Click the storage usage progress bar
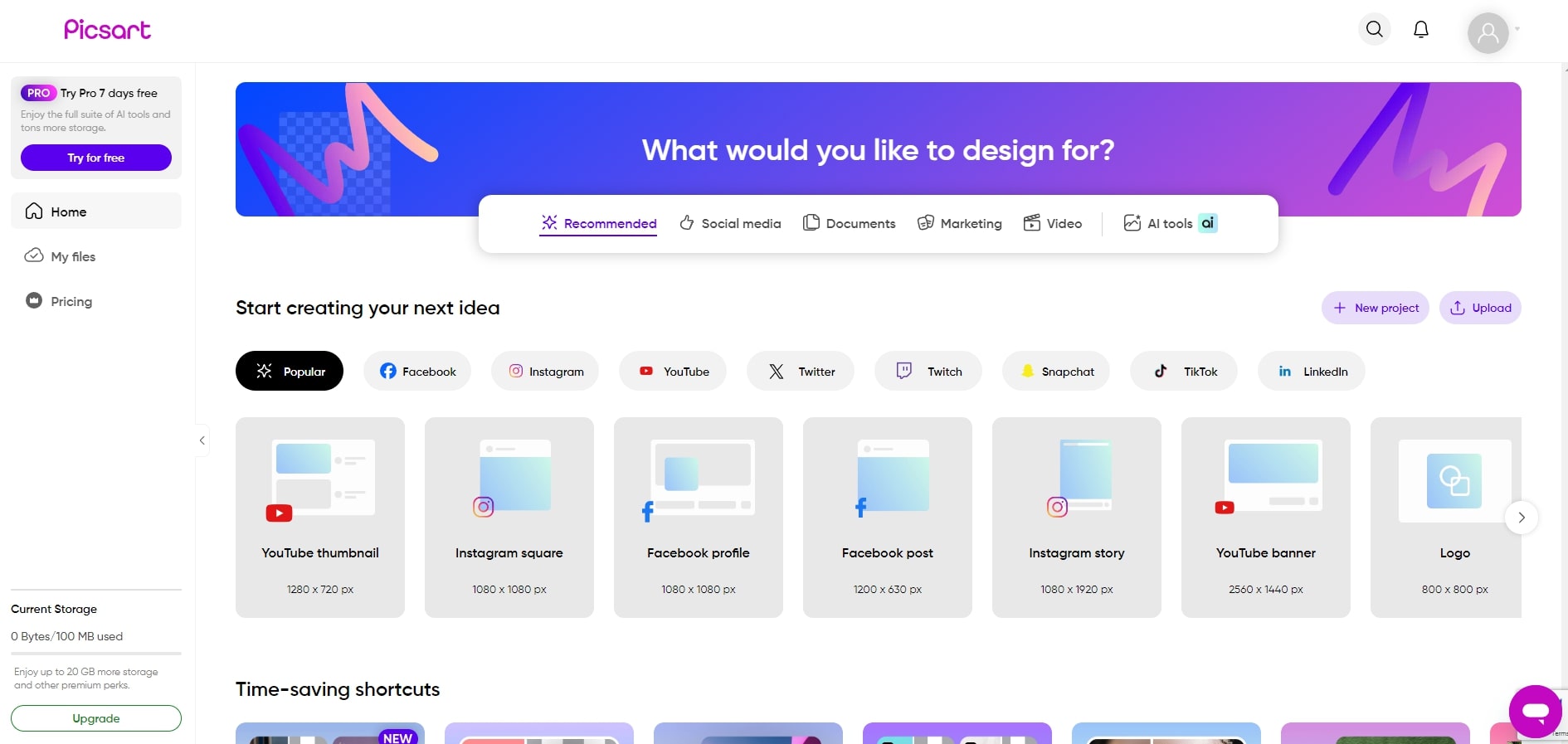This screenshot has height=744, width=1568. click(x=96, y=654)
